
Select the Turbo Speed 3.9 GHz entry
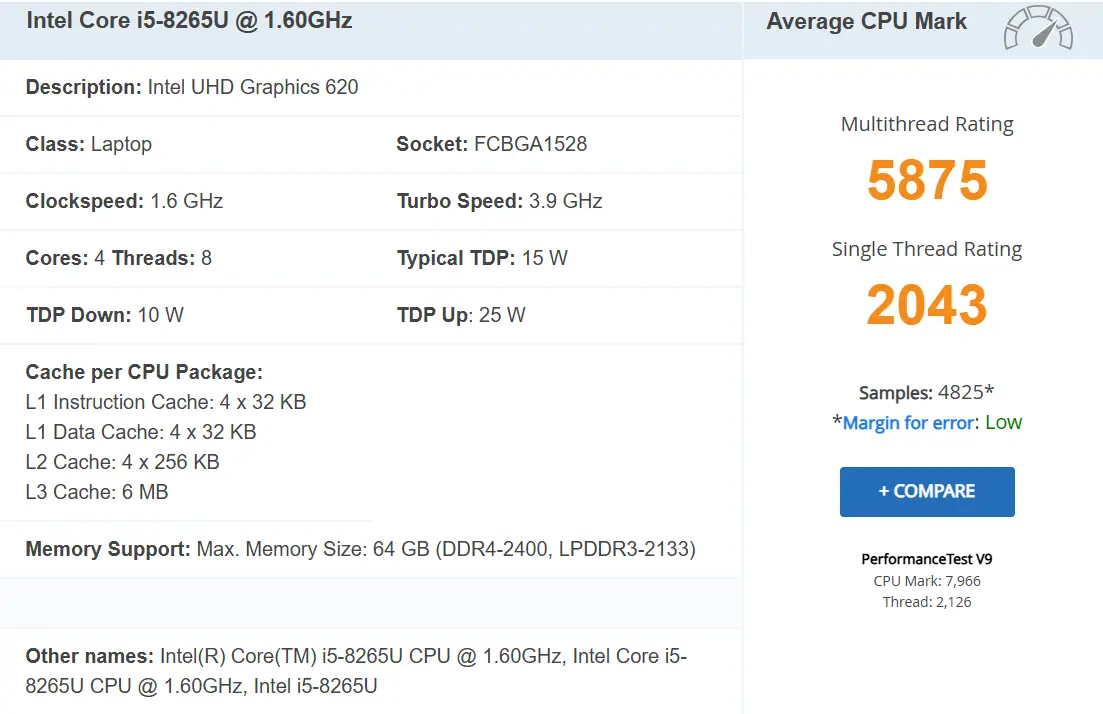[x=501, y=201]
